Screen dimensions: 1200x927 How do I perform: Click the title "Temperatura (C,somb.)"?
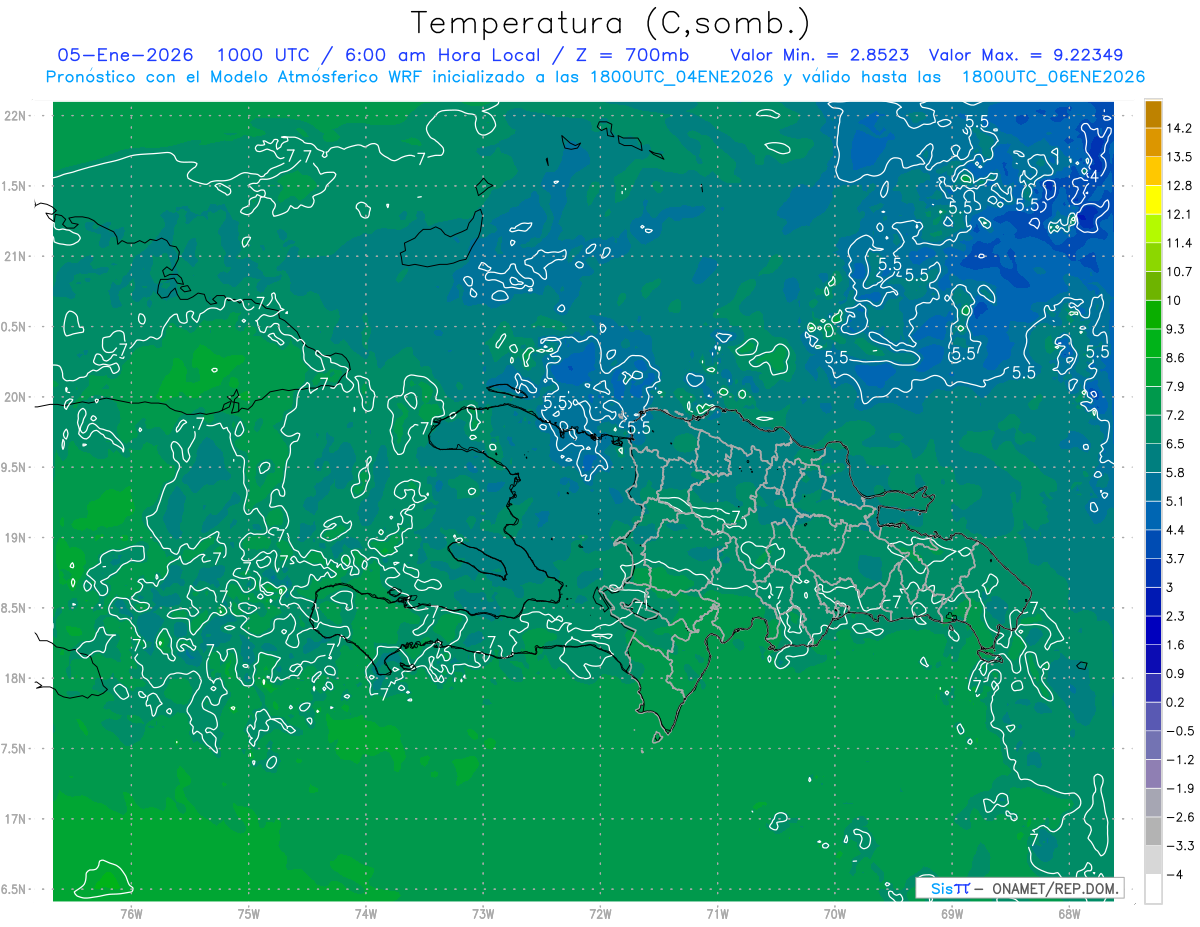click(611, 23)
